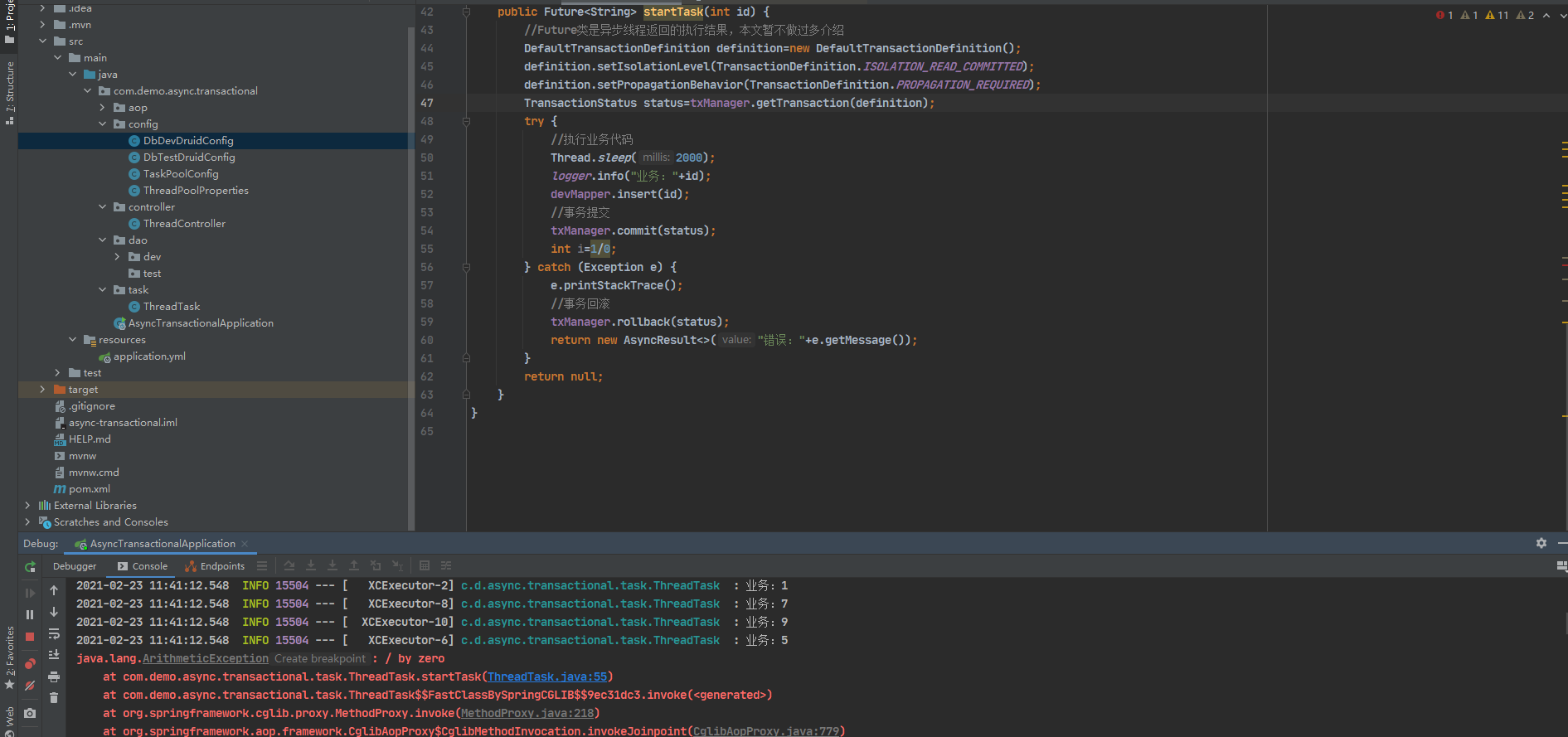Open TaskPoolConfig class

(x=181, y=174)
